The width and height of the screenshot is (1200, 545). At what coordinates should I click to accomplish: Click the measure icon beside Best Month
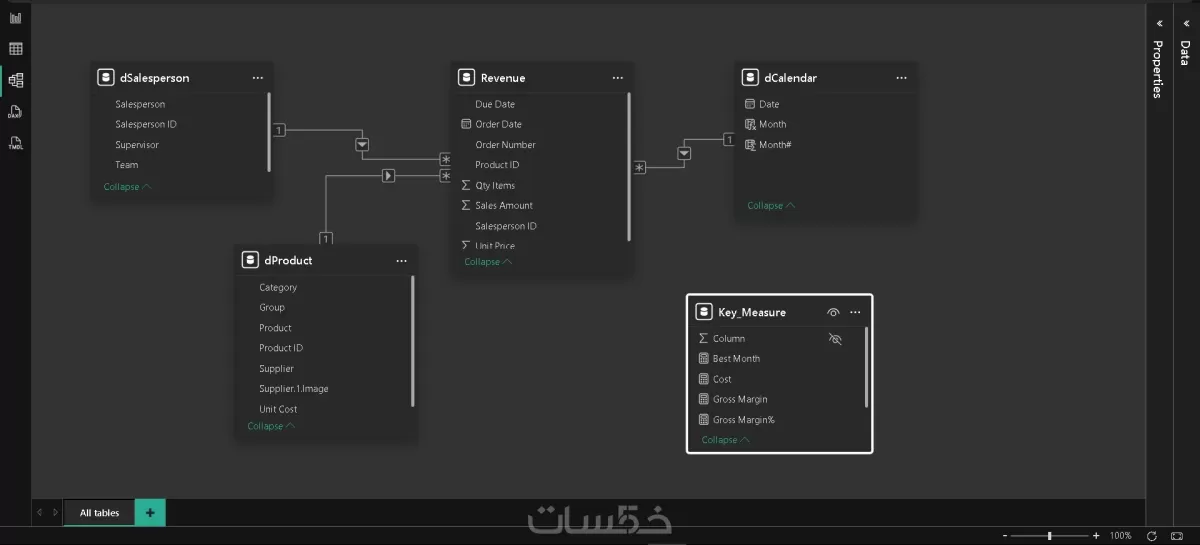point(703,358)
